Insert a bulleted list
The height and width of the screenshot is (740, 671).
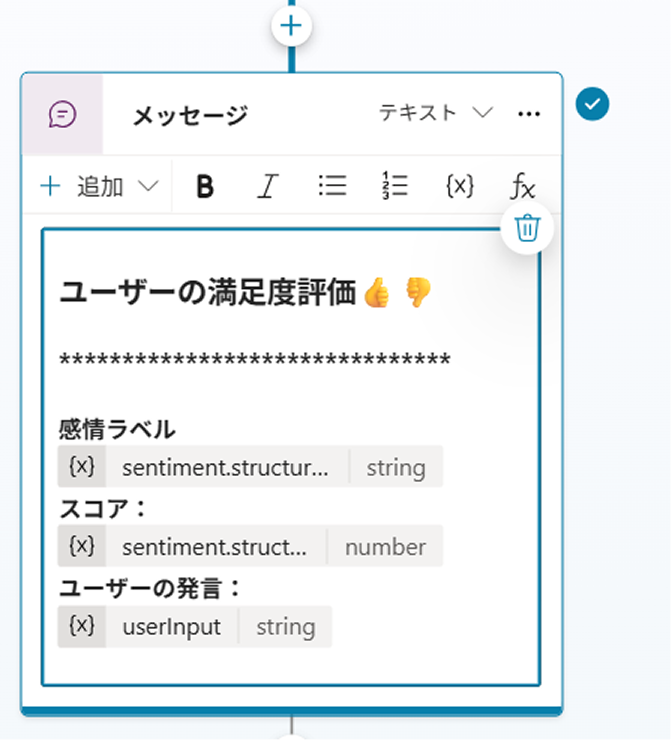[x=332, y=186]
